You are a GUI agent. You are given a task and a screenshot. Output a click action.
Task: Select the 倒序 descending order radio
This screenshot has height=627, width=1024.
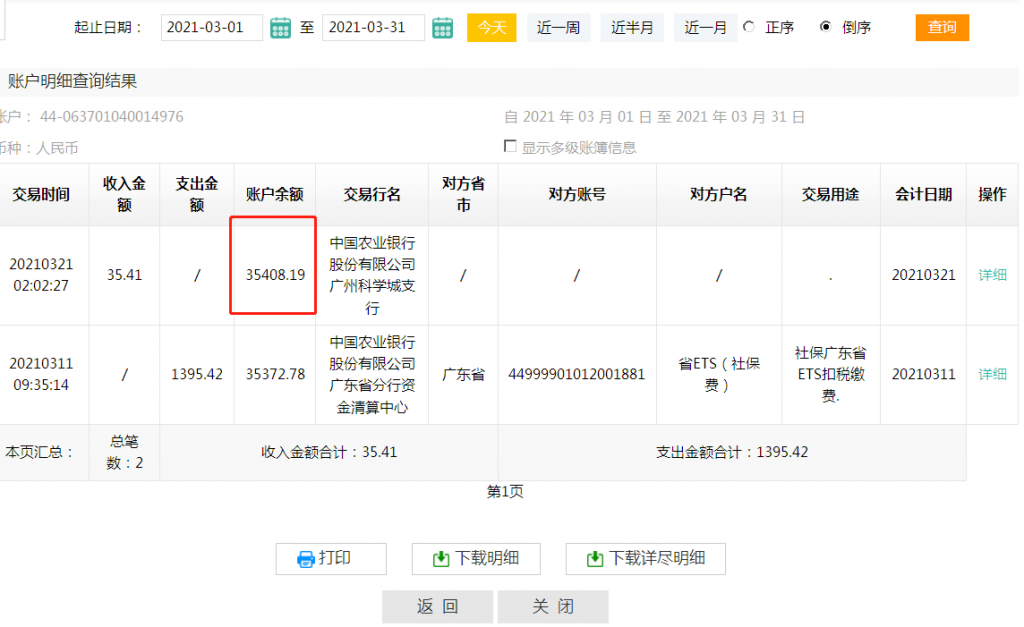click(x=826, y=27)
